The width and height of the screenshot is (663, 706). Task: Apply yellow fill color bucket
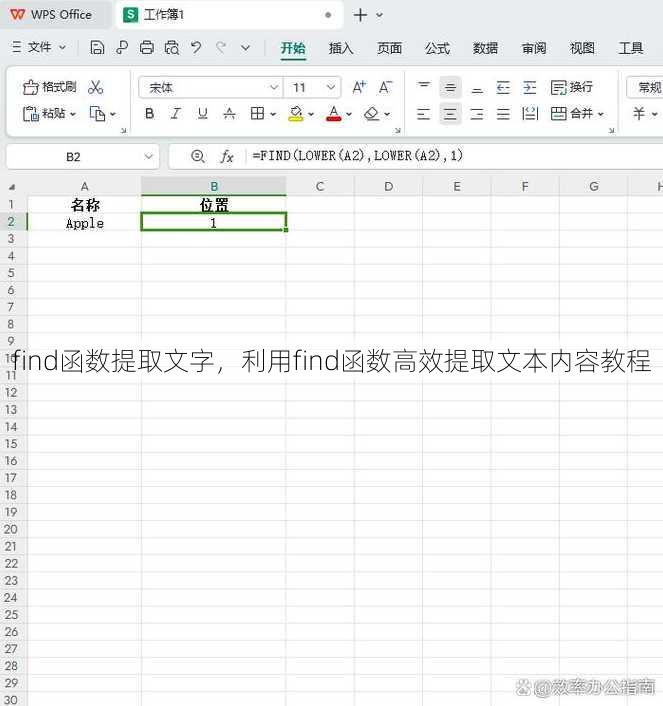click(x=296, y=113)
